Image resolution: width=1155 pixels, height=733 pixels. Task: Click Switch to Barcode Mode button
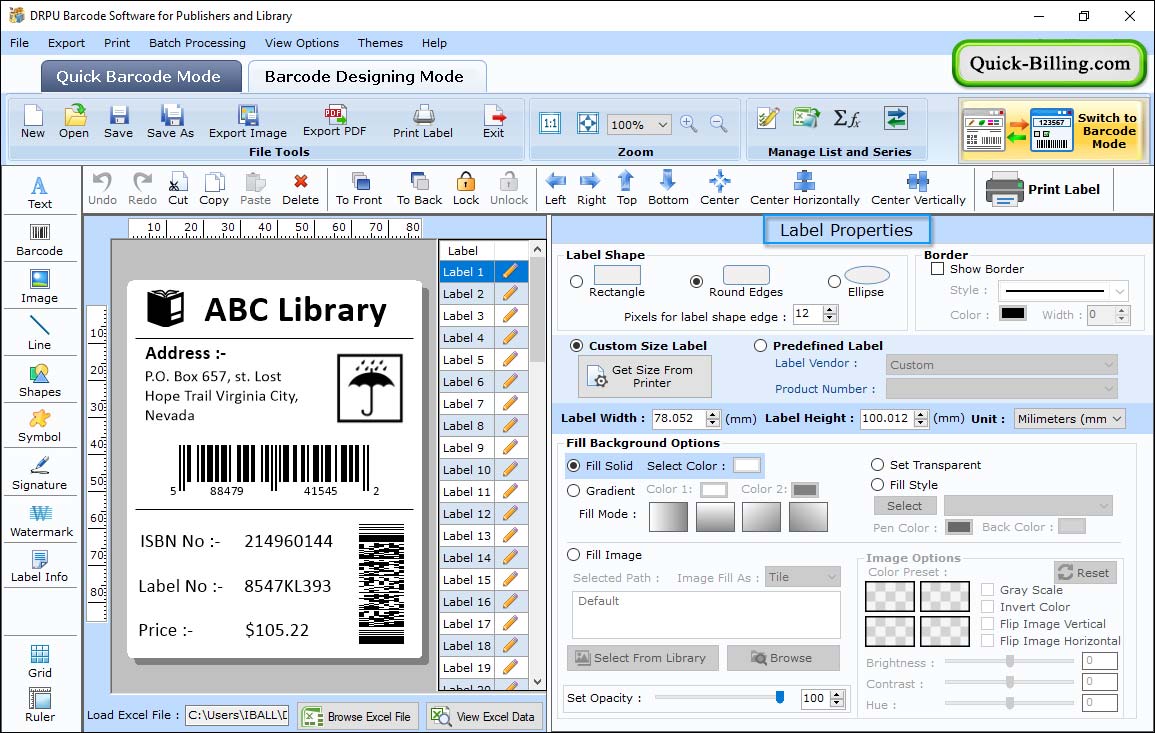tap(1053, 130)
